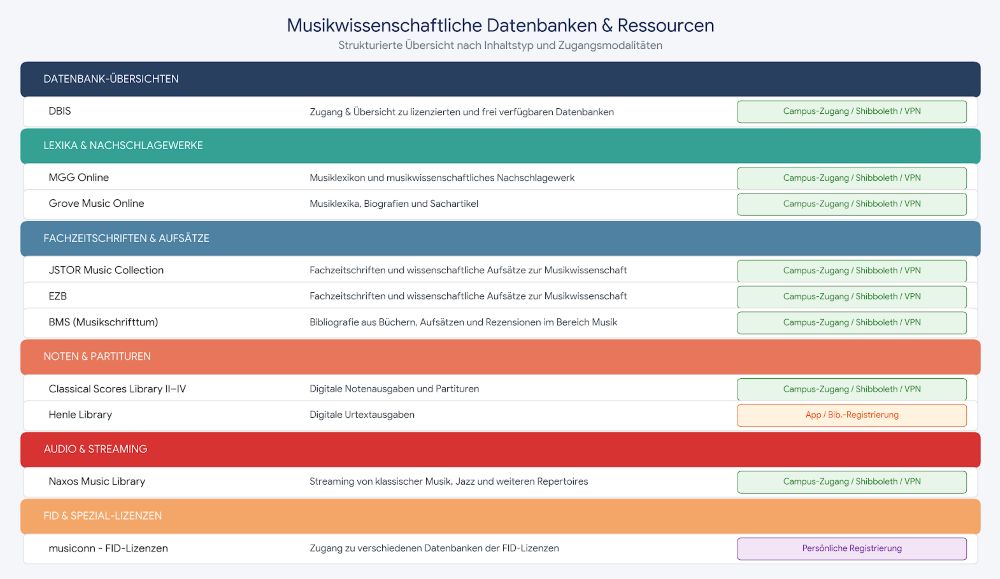Select the Henle Library entry

coord(80,415)
